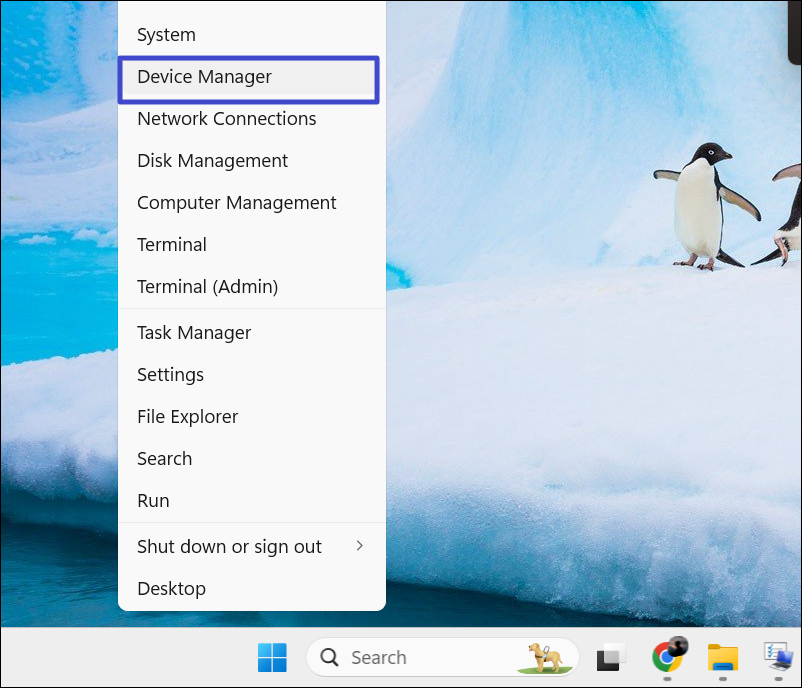Launch Terminal (Admin)
This screenshot has height=688, width=802.
(208, 287)
